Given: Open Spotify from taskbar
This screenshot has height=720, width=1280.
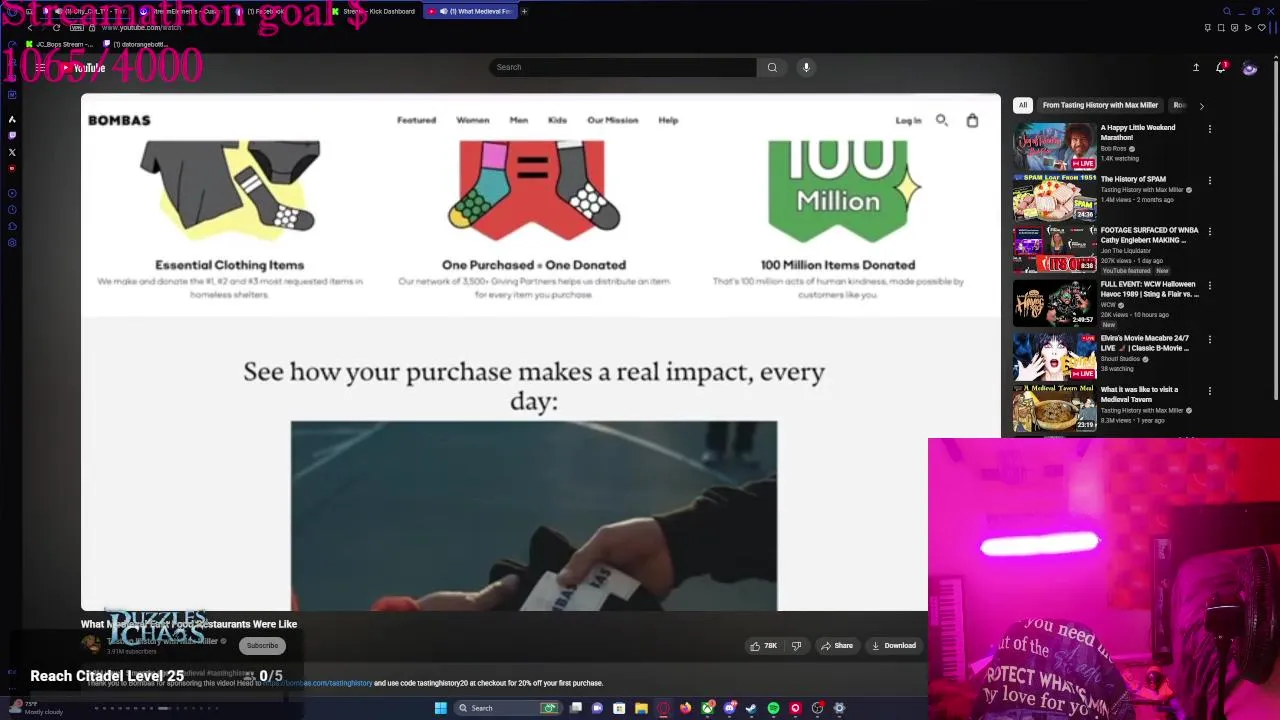Looking at the screenshot, I should (x=773, y=708).
